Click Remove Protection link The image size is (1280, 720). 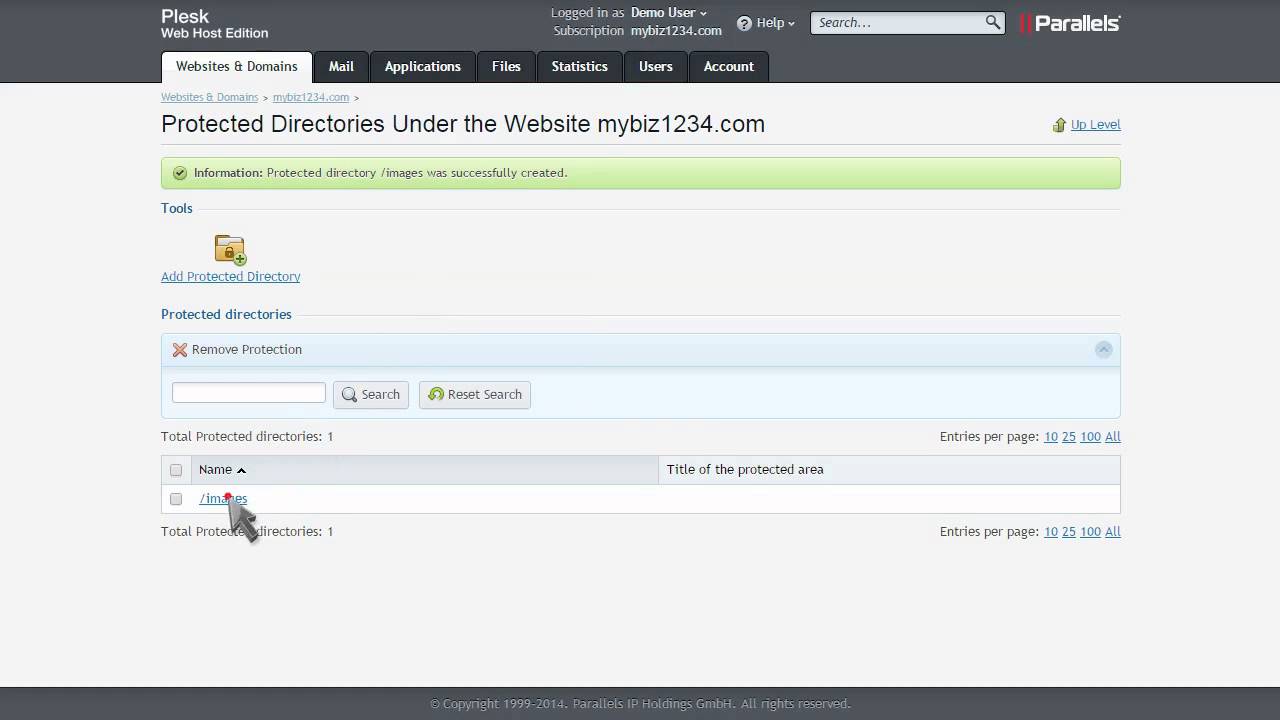tap(247, 350)
